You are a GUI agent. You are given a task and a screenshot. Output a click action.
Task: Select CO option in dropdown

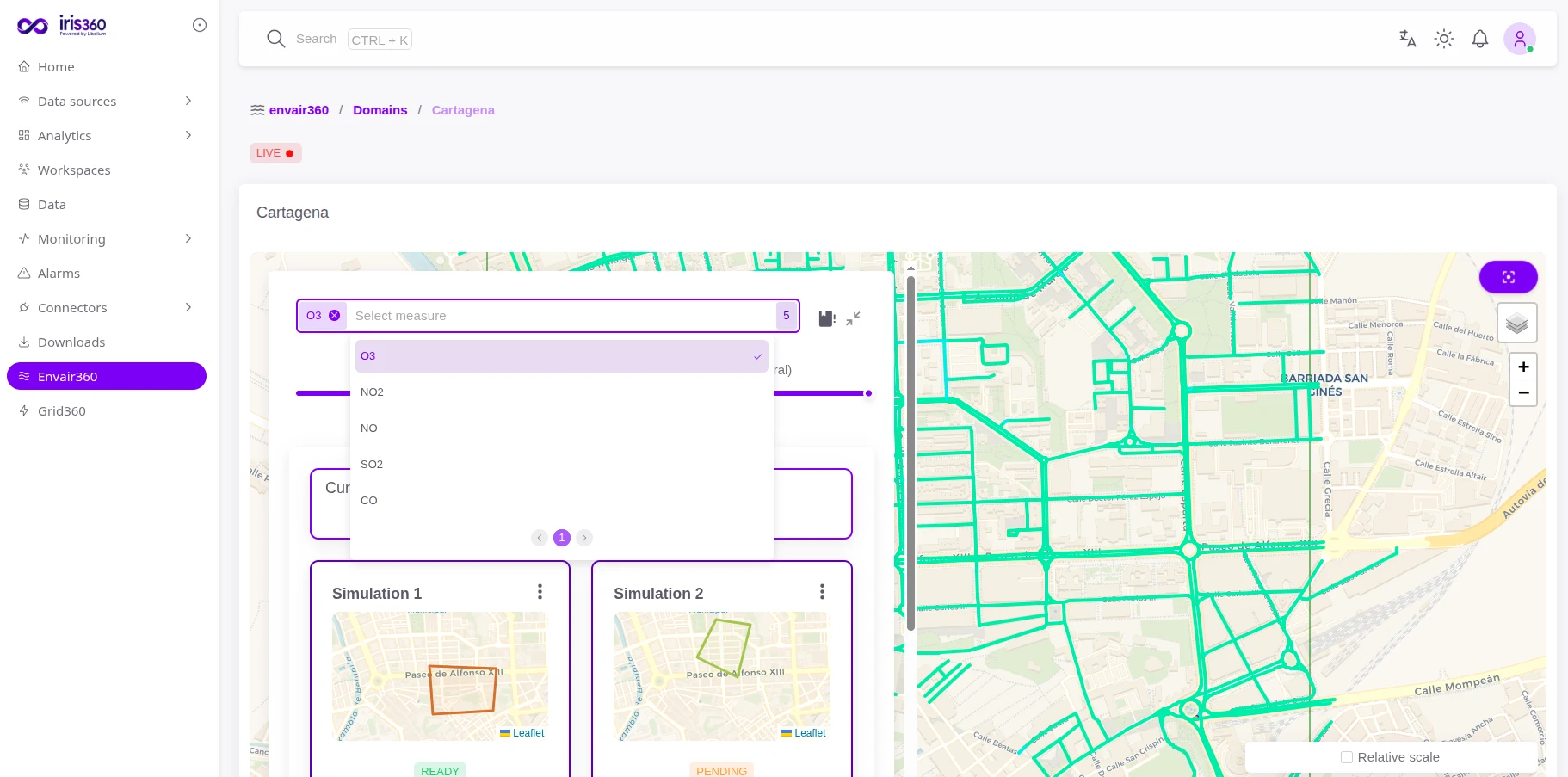(561, 501)
